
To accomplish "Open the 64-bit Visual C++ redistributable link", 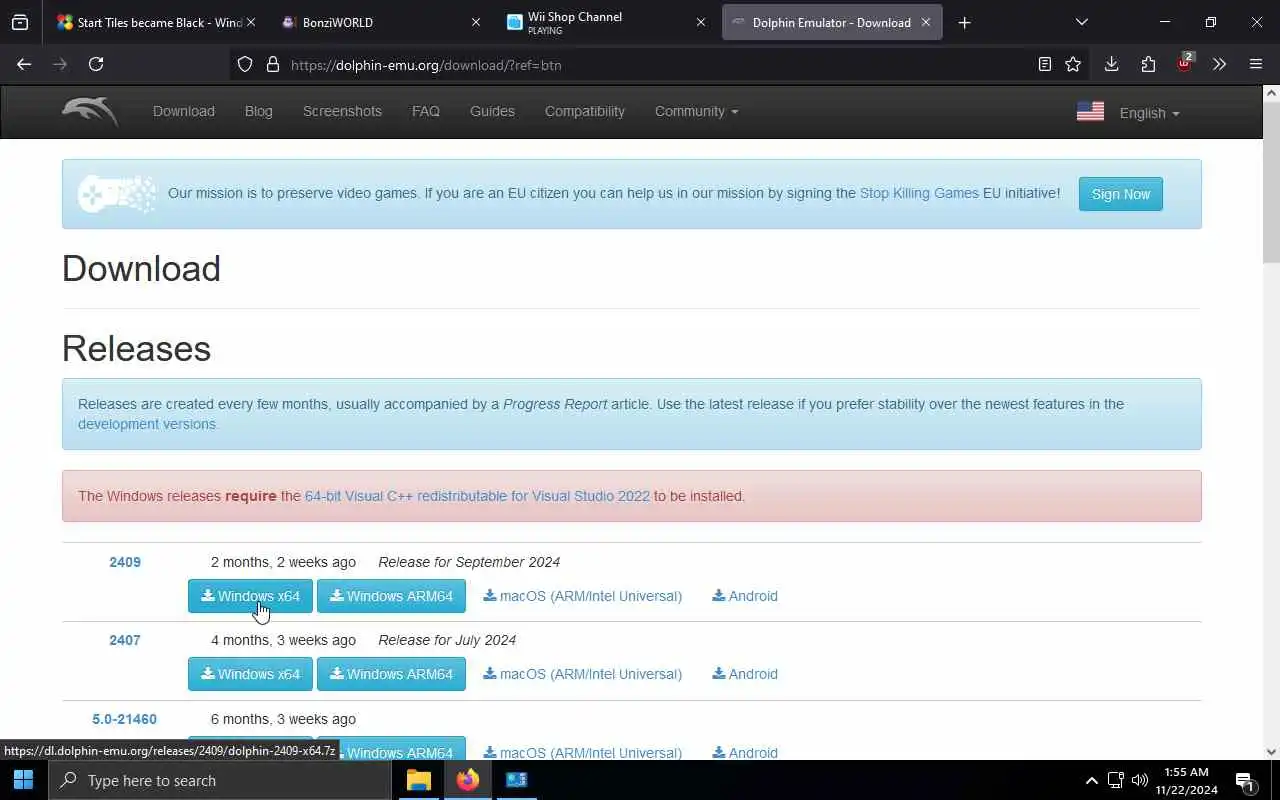I will click(477, 496).
